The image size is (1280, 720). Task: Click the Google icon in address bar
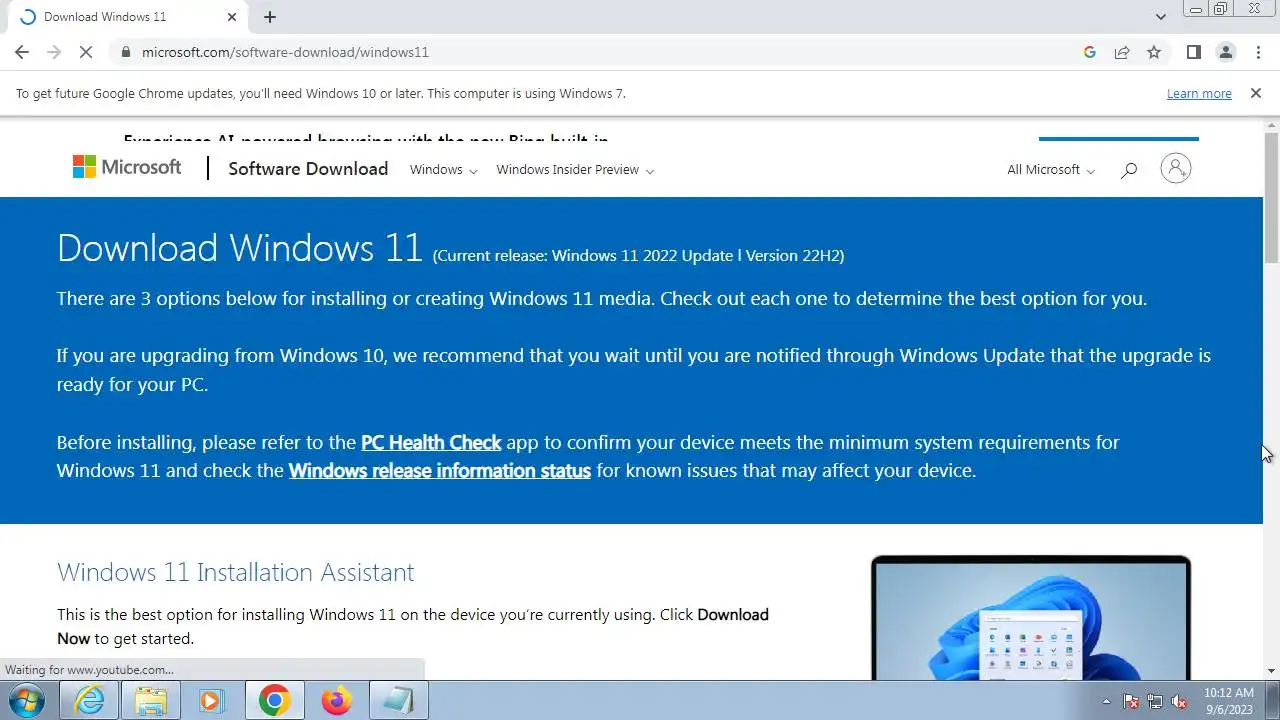click(x=1090, y=52)
